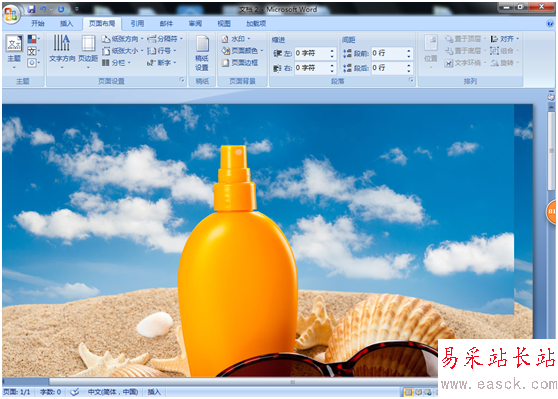Viewport: 558px width, 399px height.
Task: Open 分栏 columns dropdown
Action: [116, 63]
